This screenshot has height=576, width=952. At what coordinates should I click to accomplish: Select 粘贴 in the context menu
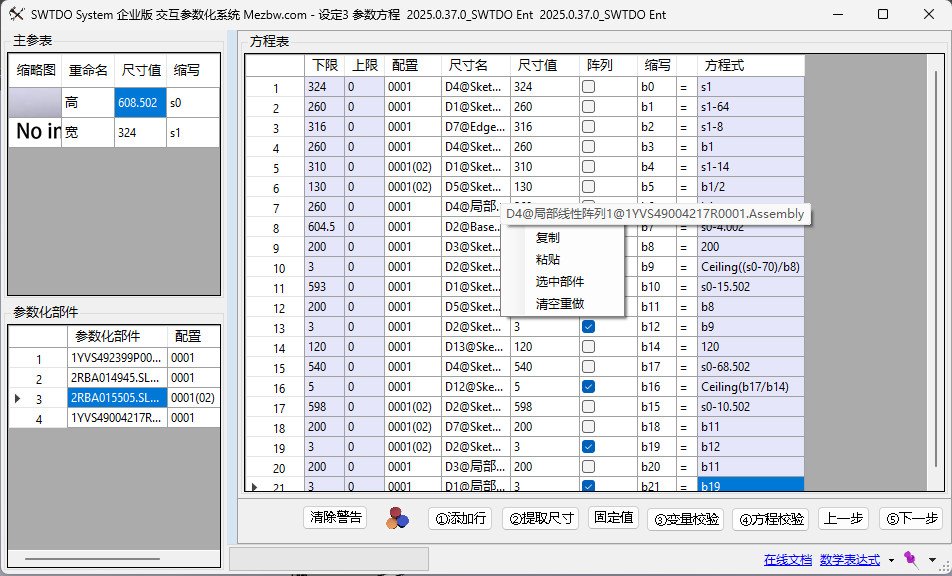pos(548,260)
